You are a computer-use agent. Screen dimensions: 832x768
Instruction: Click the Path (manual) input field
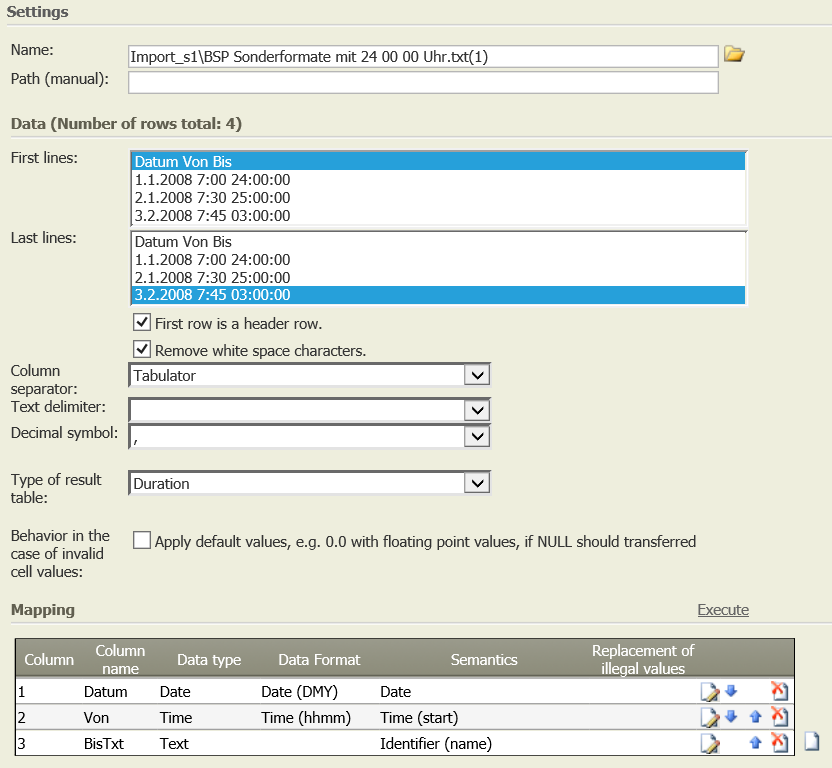pyautogui.click(x=423, y=83)
